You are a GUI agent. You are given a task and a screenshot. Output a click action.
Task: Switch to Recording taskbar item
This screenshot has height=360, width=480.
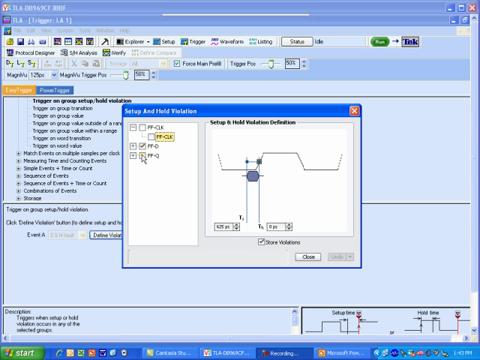(x=284, y=353)
